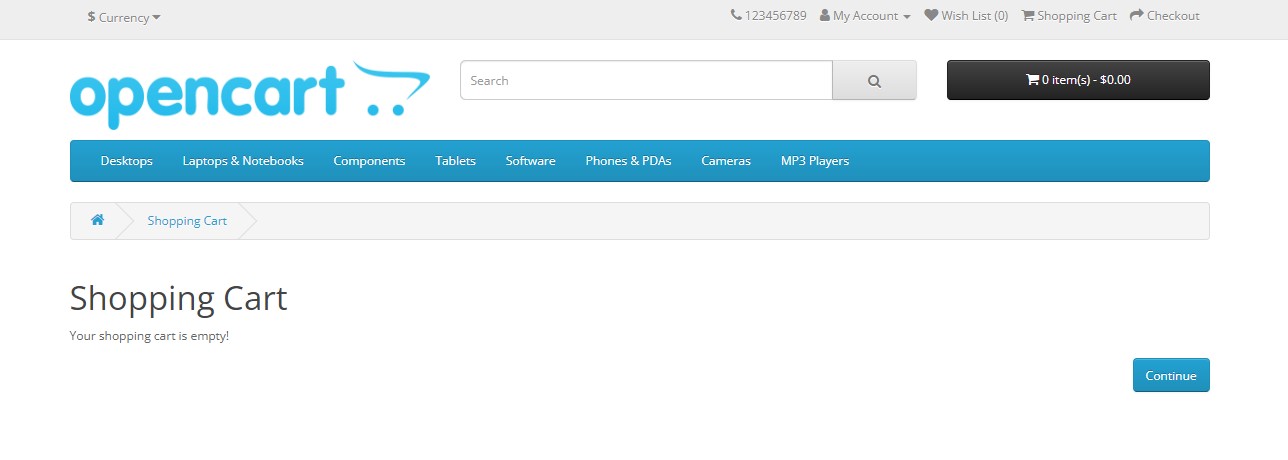This screenshot has height=460, width=1288.
Task: Click the OpenCart logo
Action: pyautogui.click(x=250, y=93)
